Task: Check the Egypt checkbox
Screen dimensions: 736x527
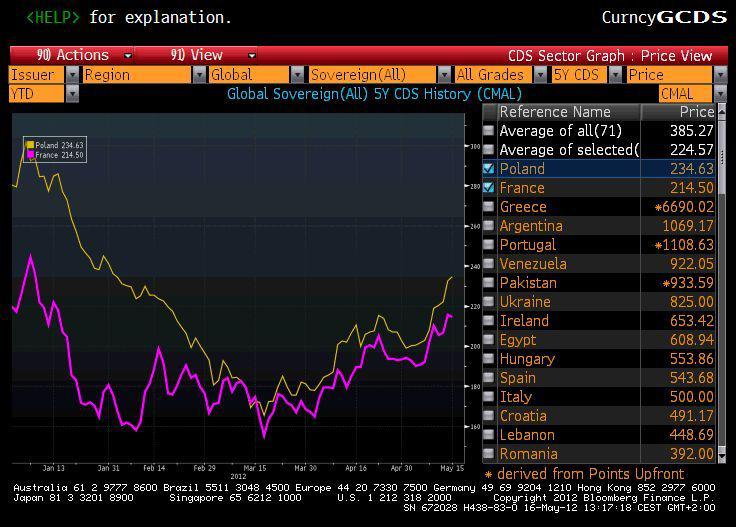Action: tap(489, 340)
